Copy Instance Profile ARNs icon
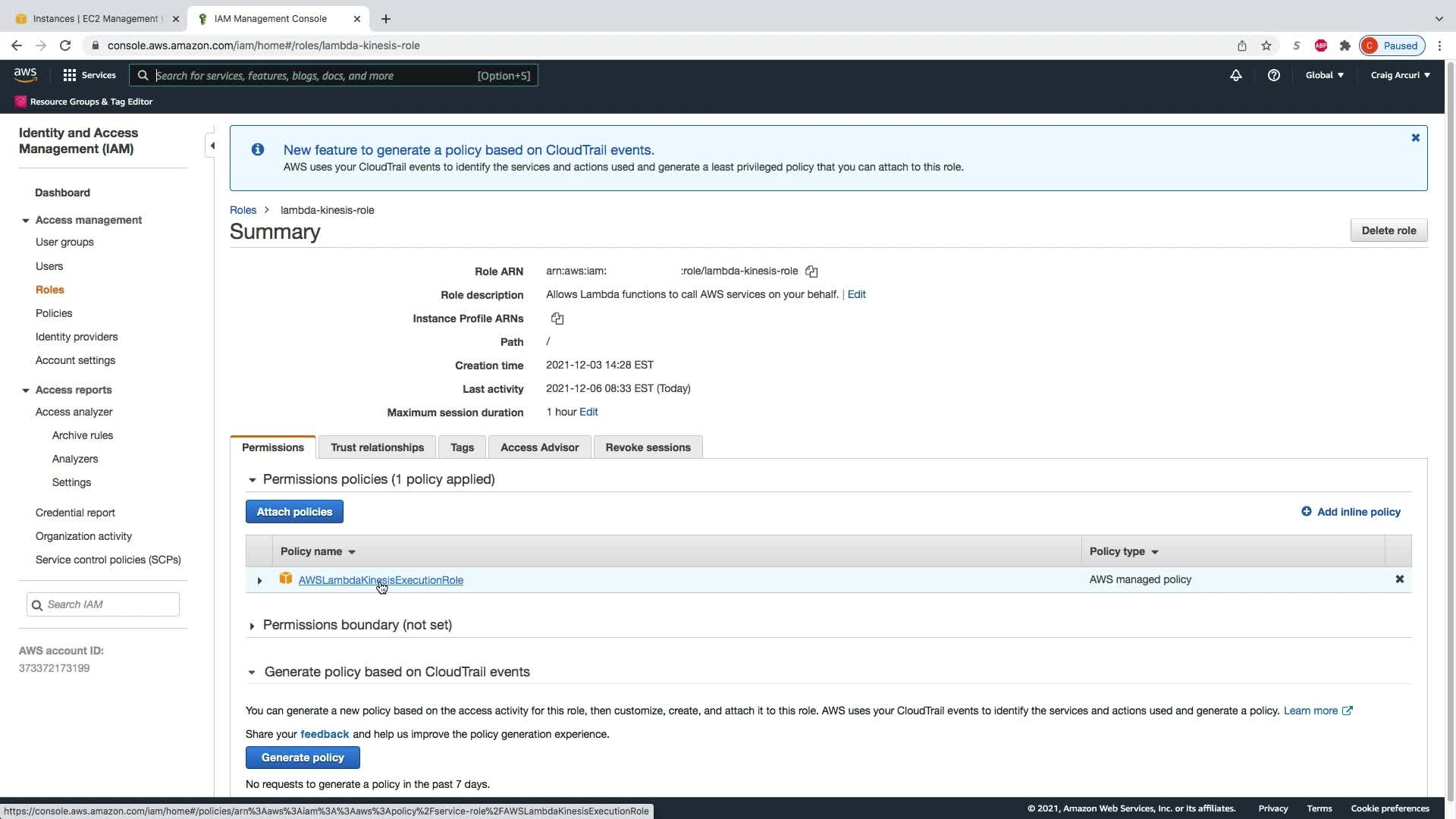 coord(557,318)
